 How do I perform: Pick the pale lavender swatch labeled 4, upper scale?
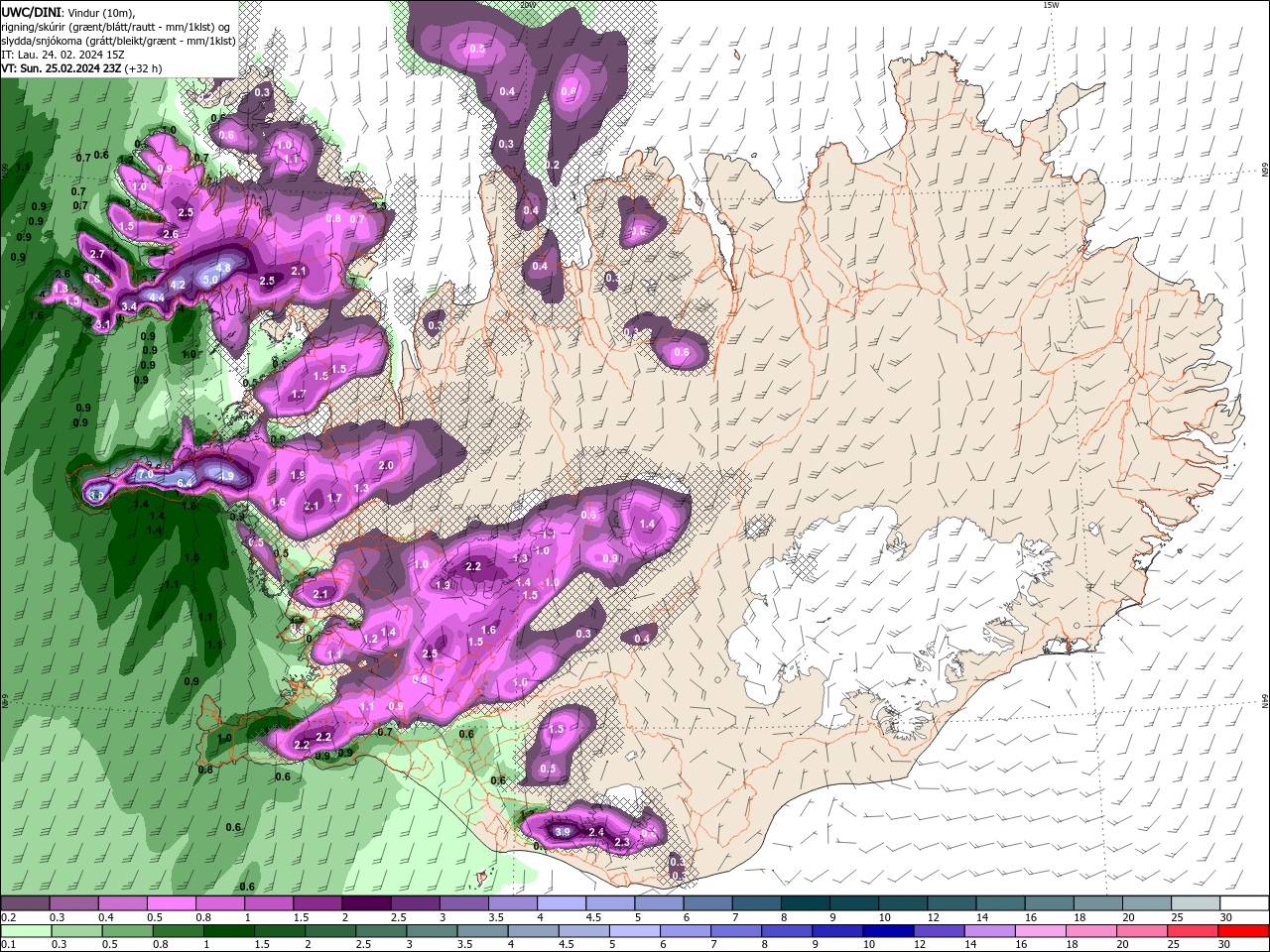[x=561, y=903]
